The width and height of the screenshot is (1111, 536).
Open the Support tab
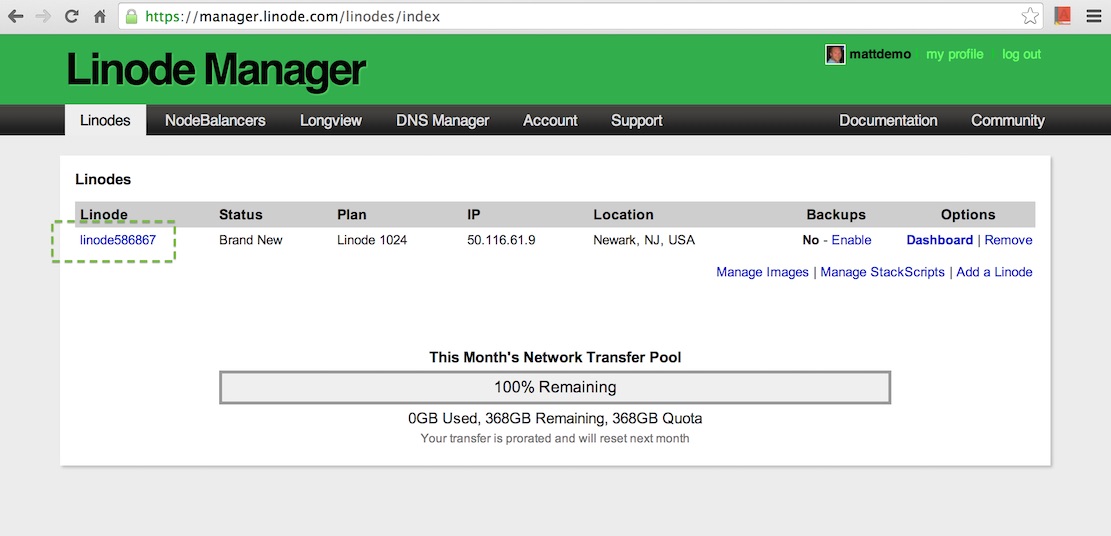637,121
